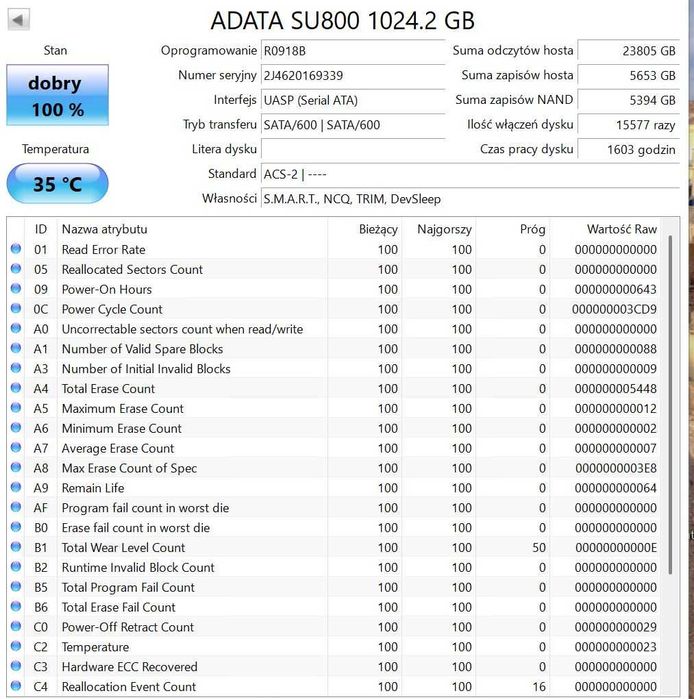
Task: Click the status dot for Maximum Erase Count
Action: [x=16, y=407]
